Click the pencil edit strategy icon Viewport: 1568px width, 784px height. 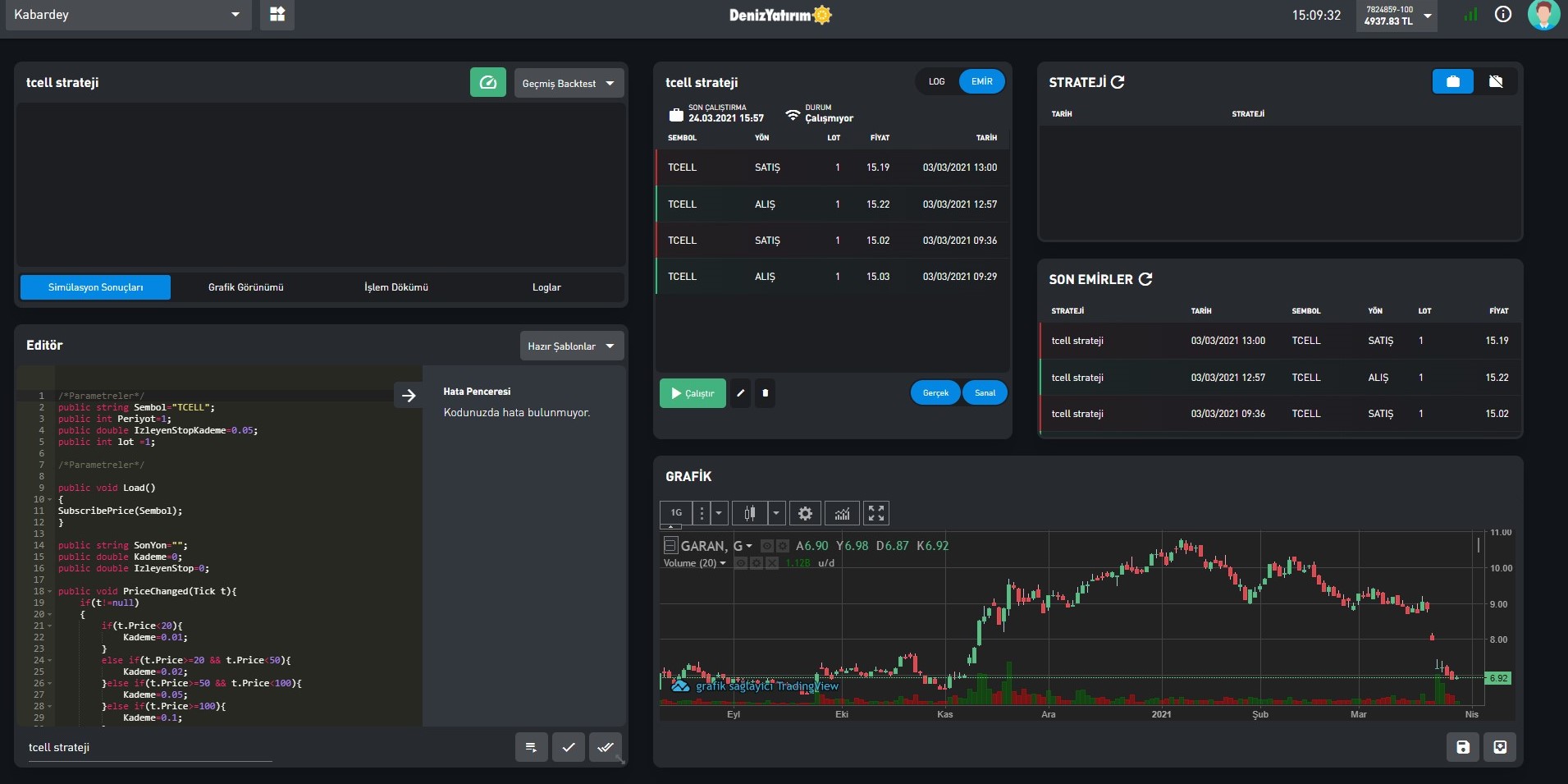pyautogui.click(x=740, y=393)
